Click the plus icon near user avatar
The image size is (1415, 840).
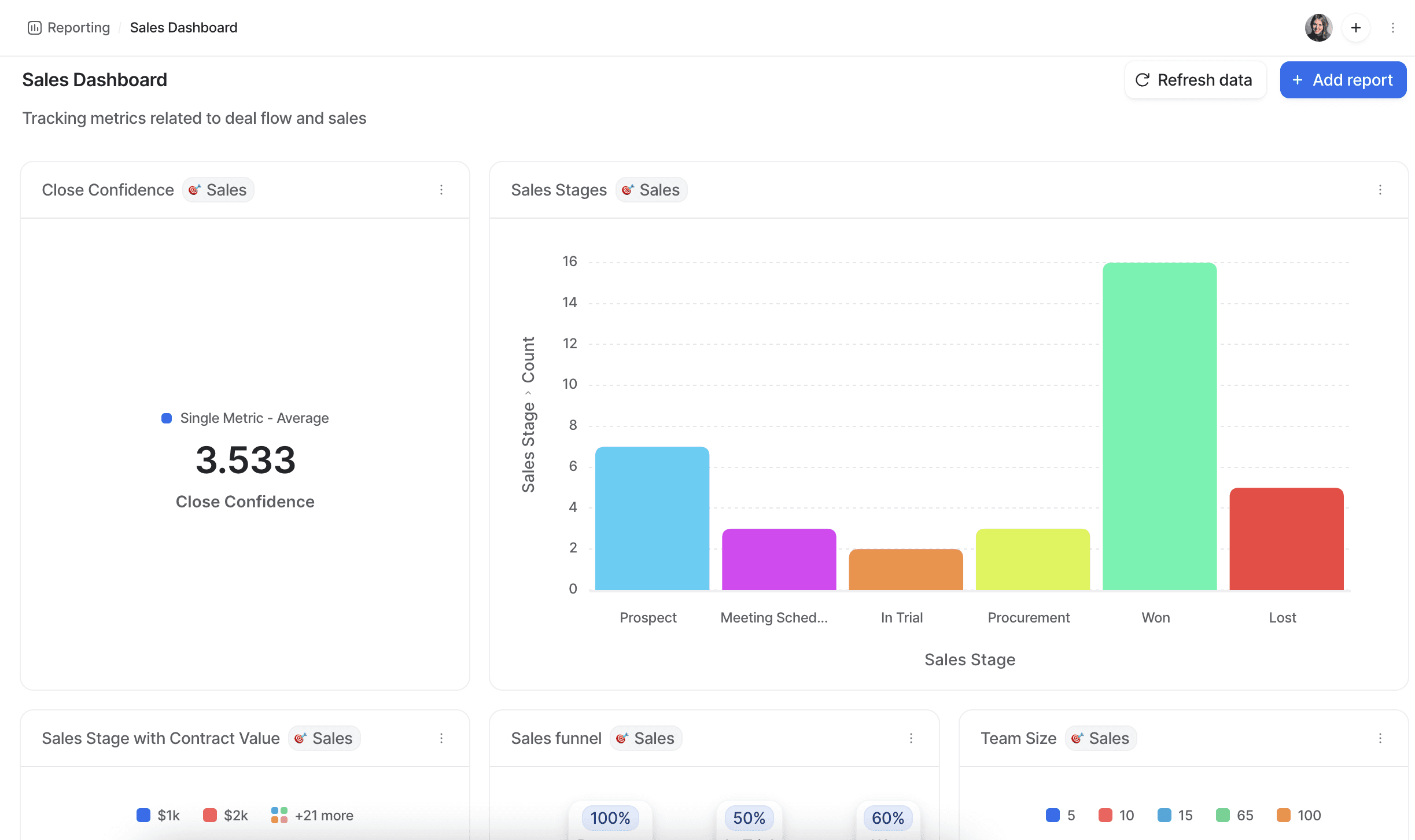(x=1355, y=27)
